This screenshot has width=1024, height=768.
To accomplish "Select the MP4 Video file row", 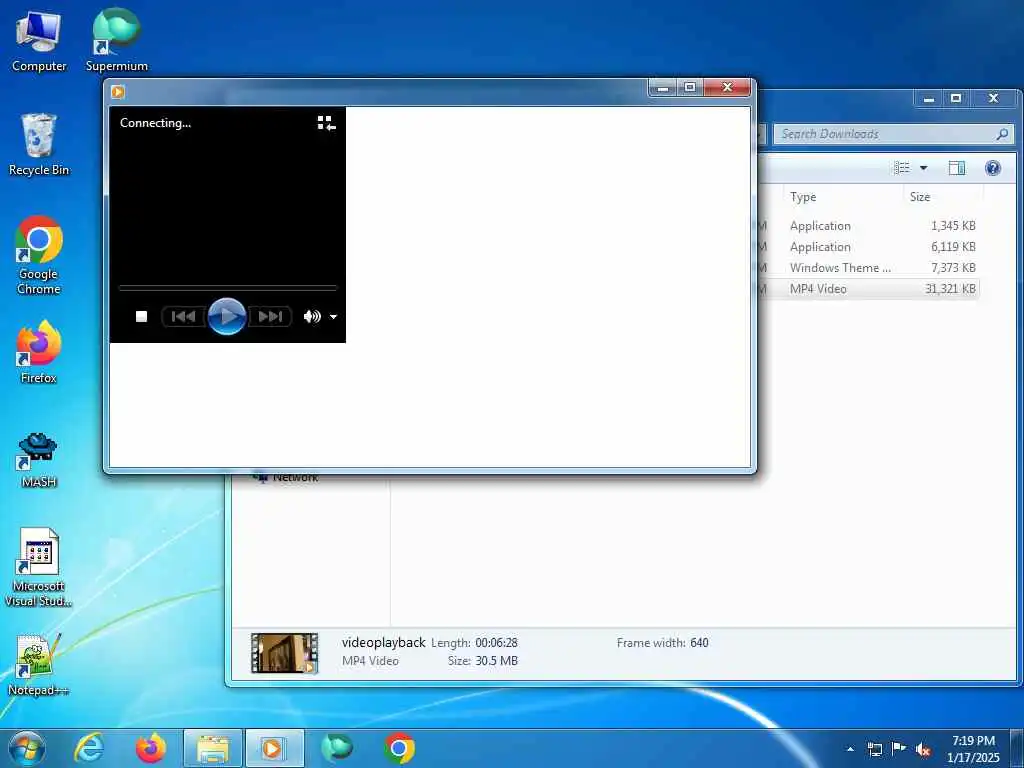I will coord(869,289).
